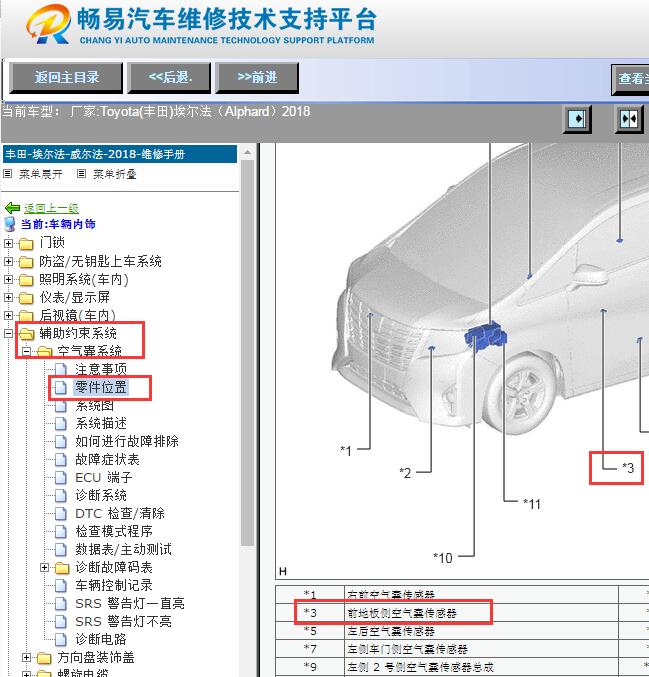This screenshot has width=649, height=677.
Task: Go back with the <<后退 button
Action: coord(169,78)
